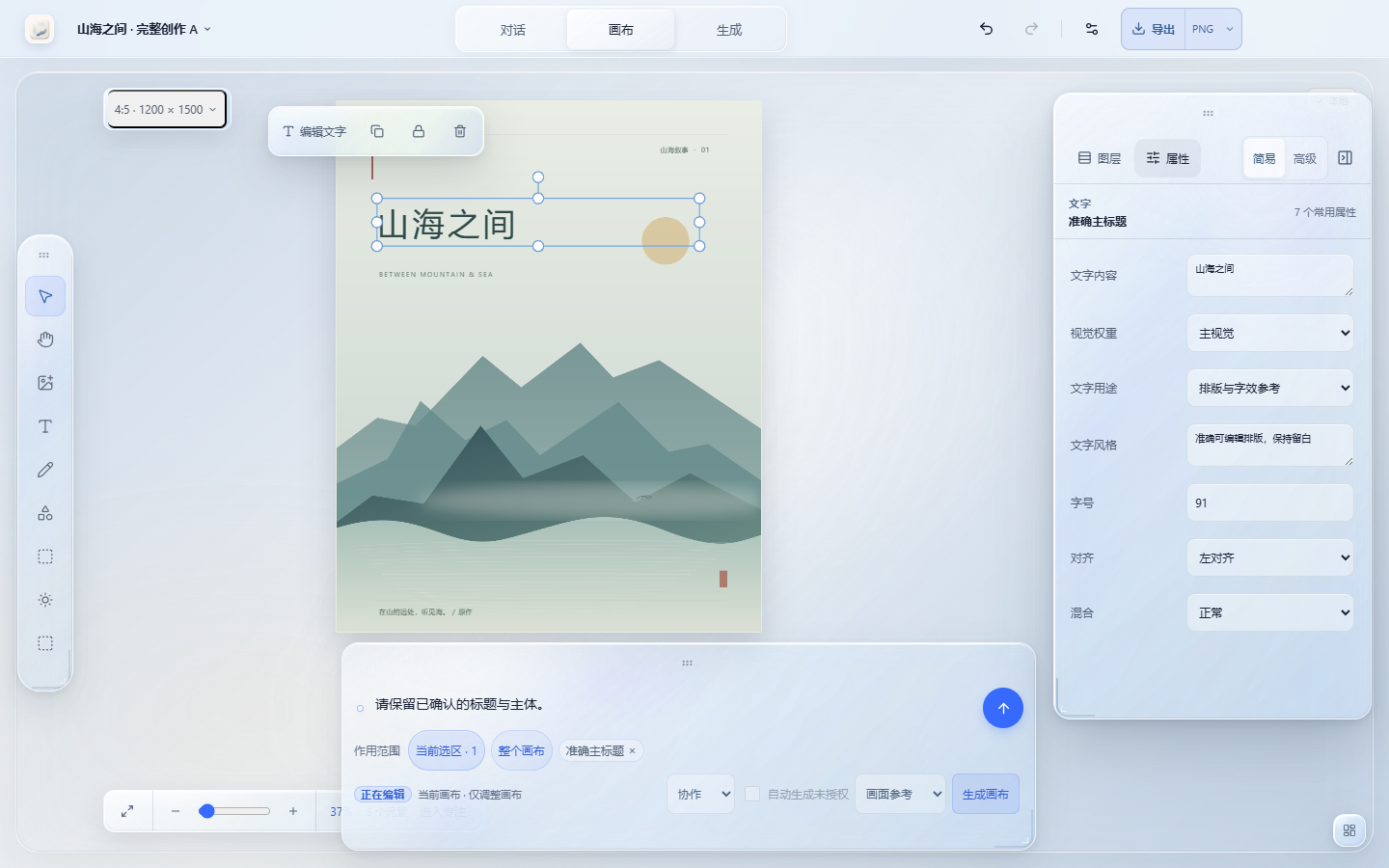Zoom in with the plus button
This screenshot has height=868, width=1389.
point(293,811)
